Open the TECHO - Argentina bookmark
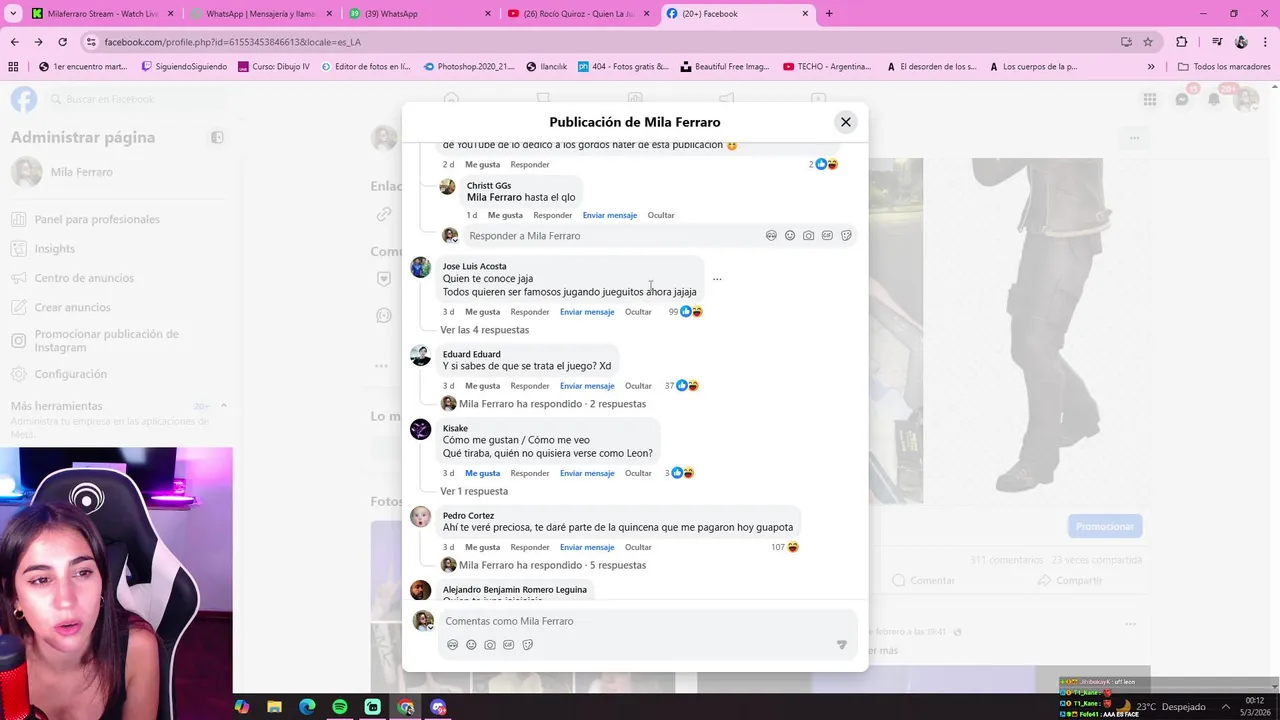 [x=827, y=67]
